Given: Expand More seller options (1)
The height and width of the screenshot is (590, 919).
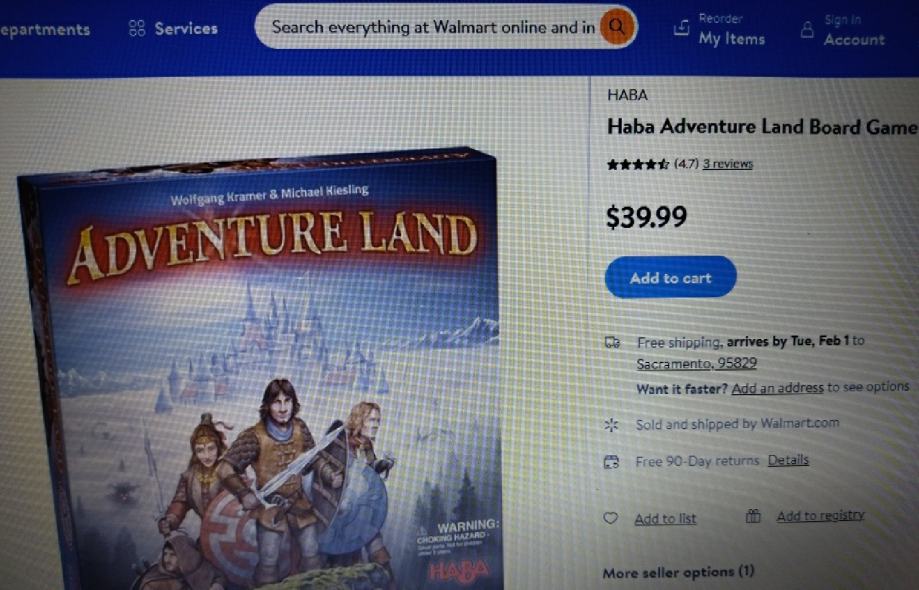Looking at the screenshot, I should tap(678, 572).
